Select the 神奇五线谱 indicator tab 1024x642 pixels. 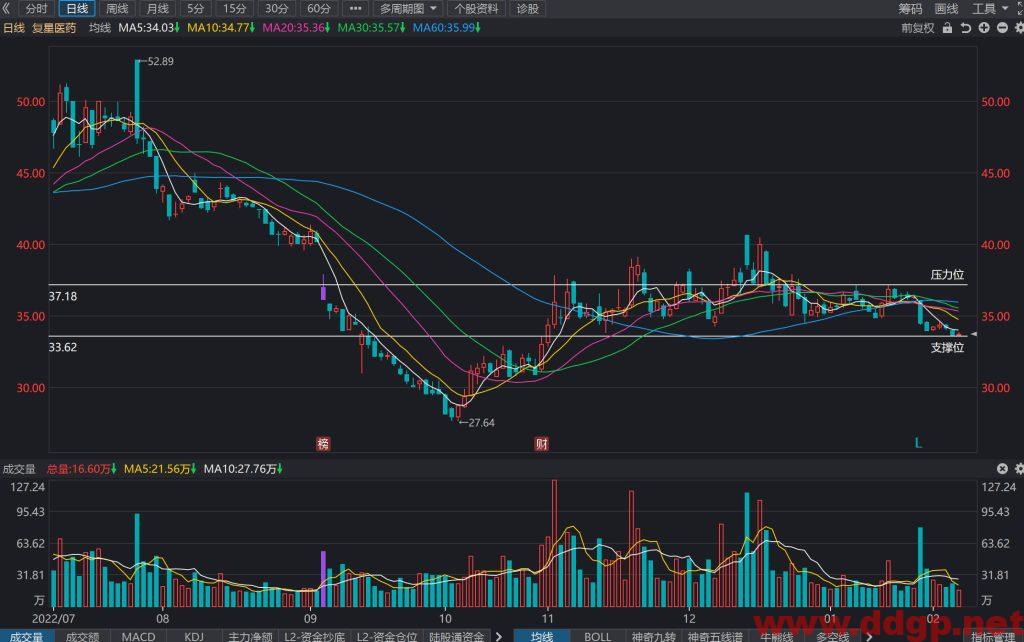coord(715,636)
